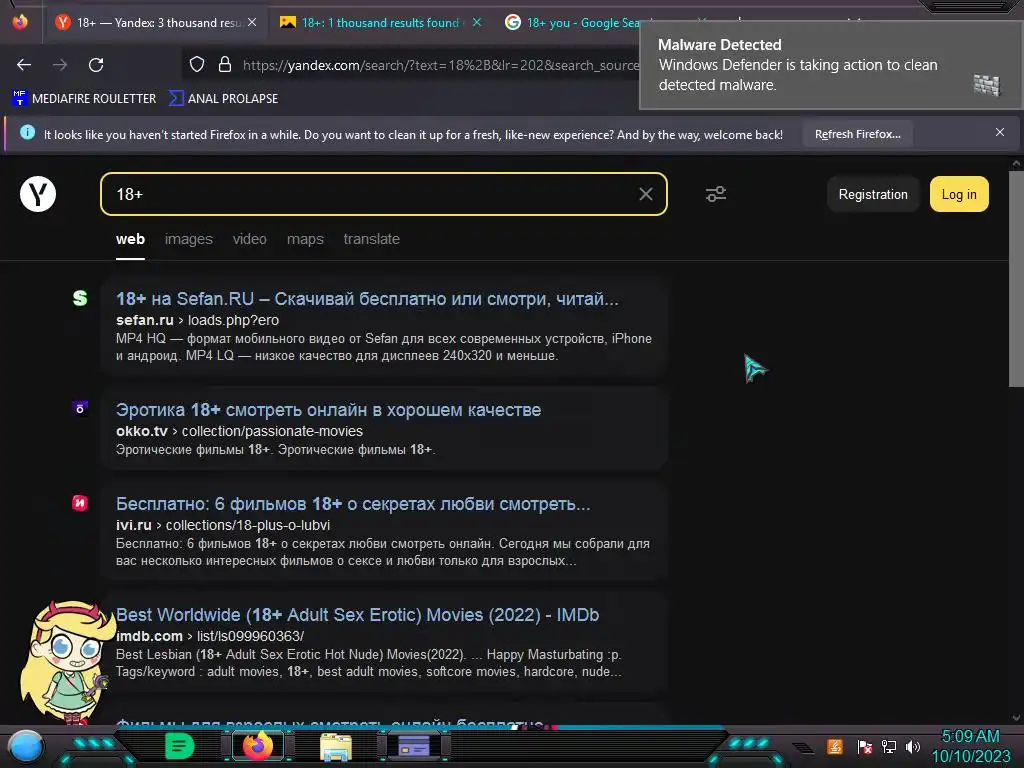Select the web search tab
This screenshot has width=1024, height=768.
131,240
